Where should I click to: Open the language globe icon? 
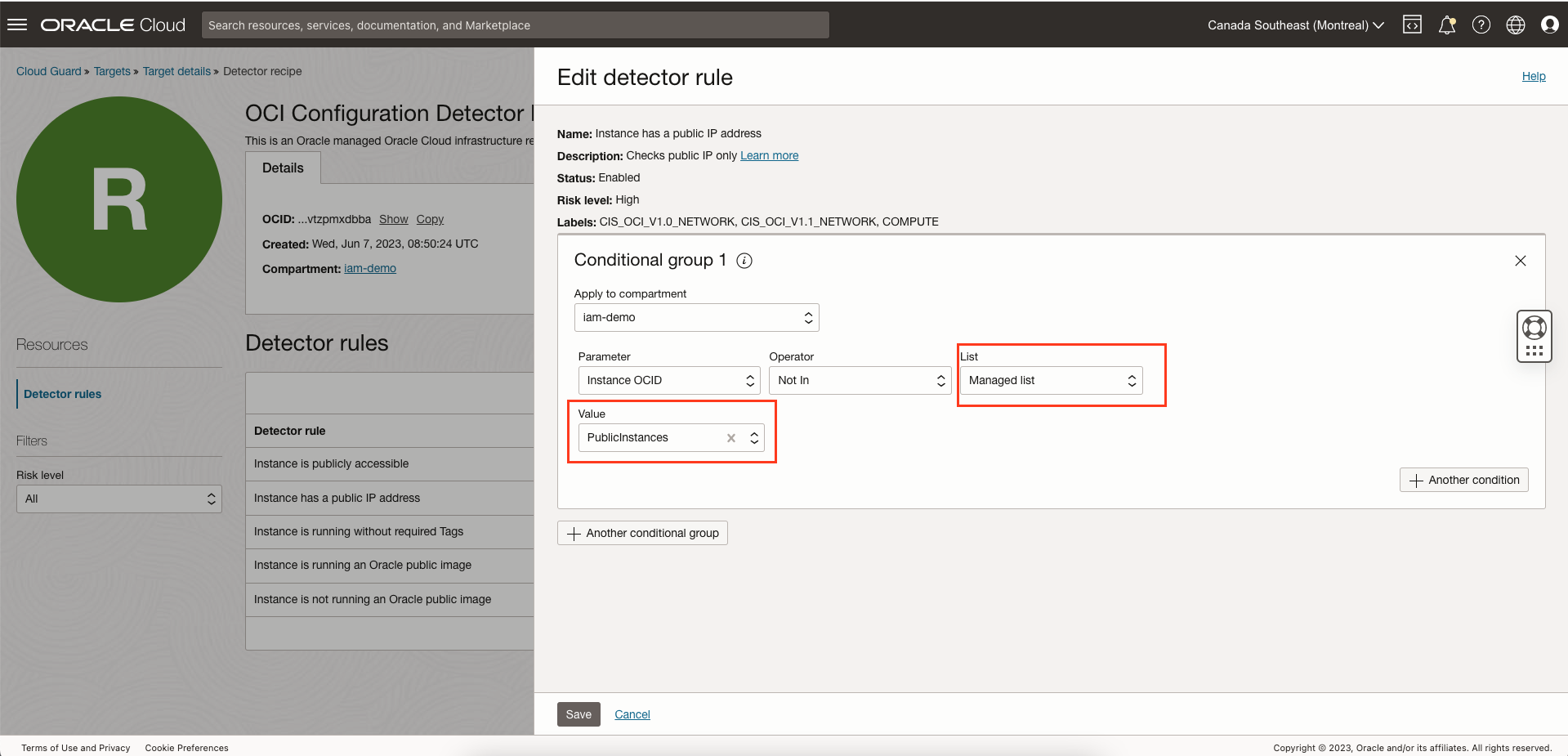click(x=1516, y=25)
